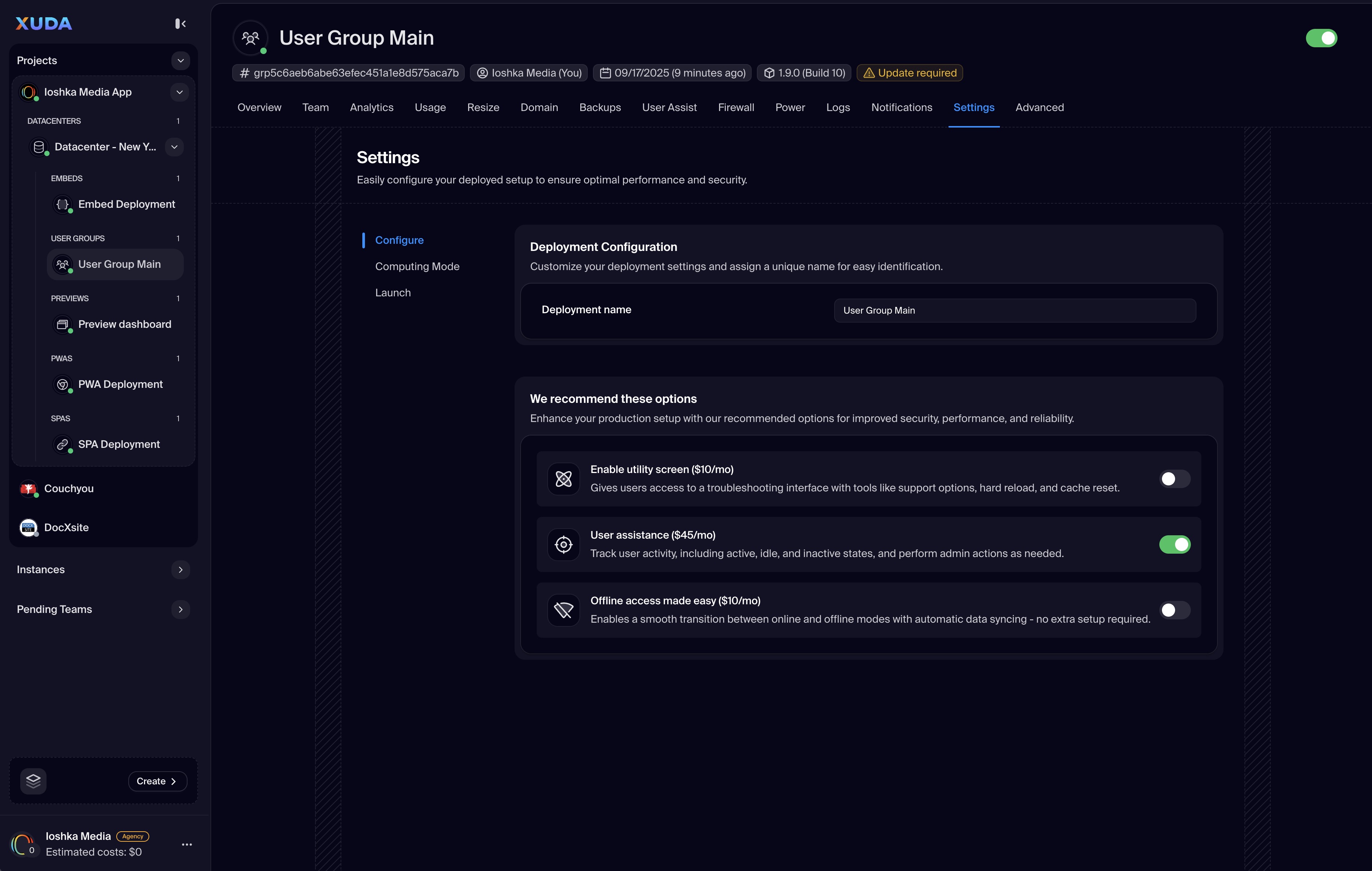
Task: Click the PWA Deployment icon in sidebar
Action: click(63, 384)
